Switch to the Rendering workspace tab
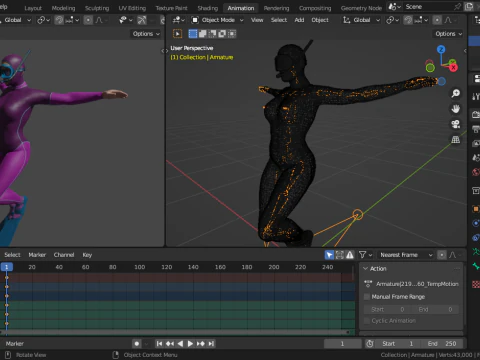480x360 pixels. pos(276,8)
